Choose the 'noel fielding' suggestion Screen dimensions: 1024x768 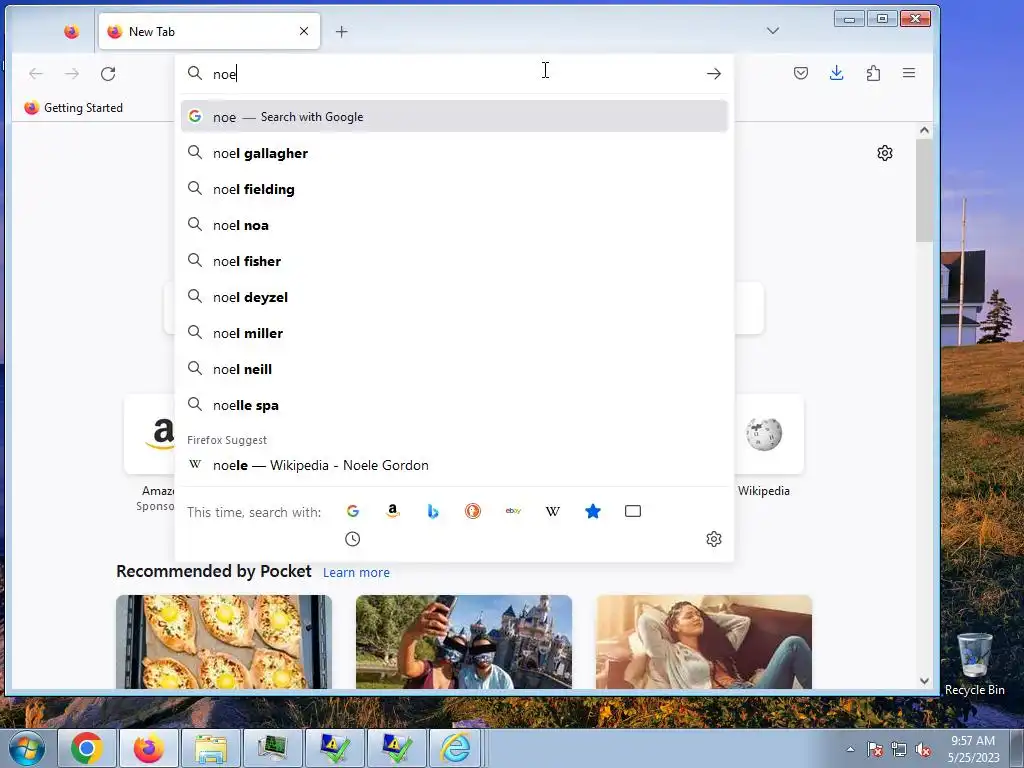click(455, 189)
